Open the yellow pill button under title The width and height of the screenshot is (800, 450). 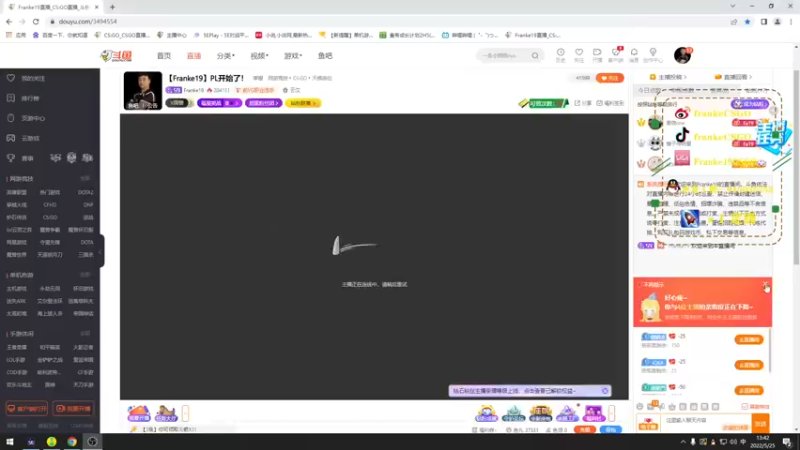(303, 103)
